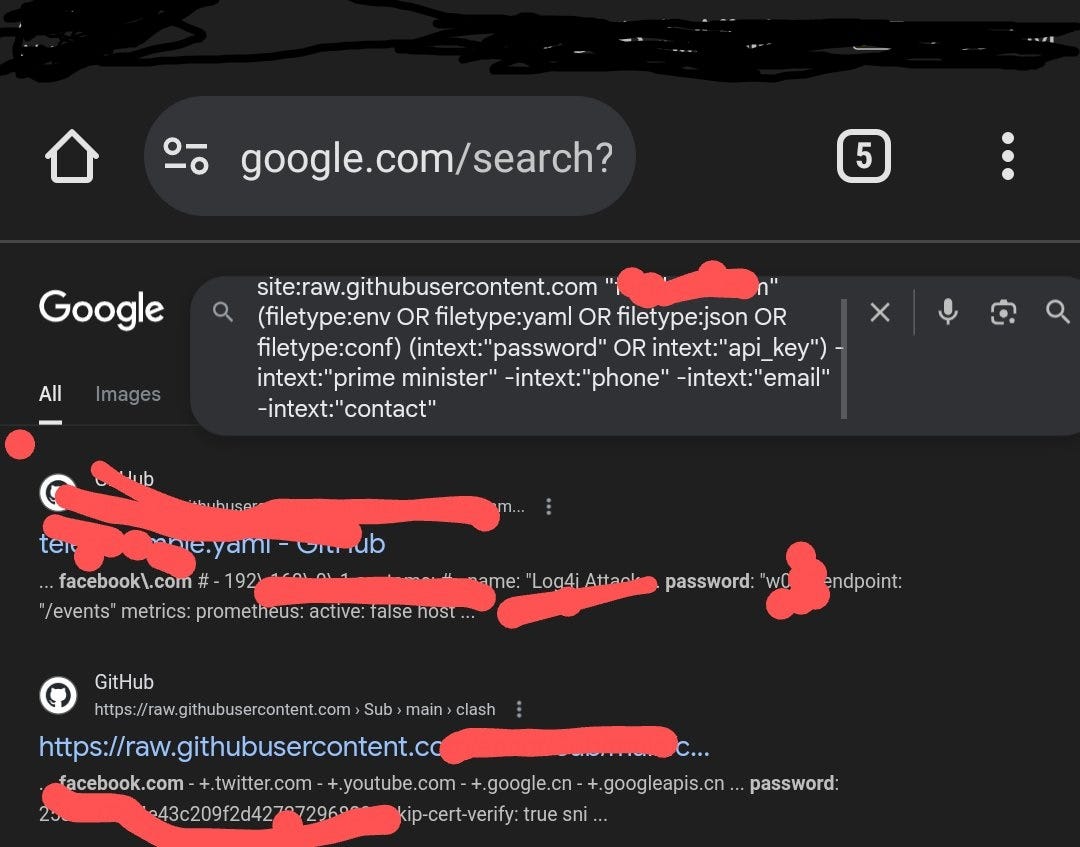1080x847 pixels.
Task: Open site settings icon in address bar
Action: (x=186, y=156)
